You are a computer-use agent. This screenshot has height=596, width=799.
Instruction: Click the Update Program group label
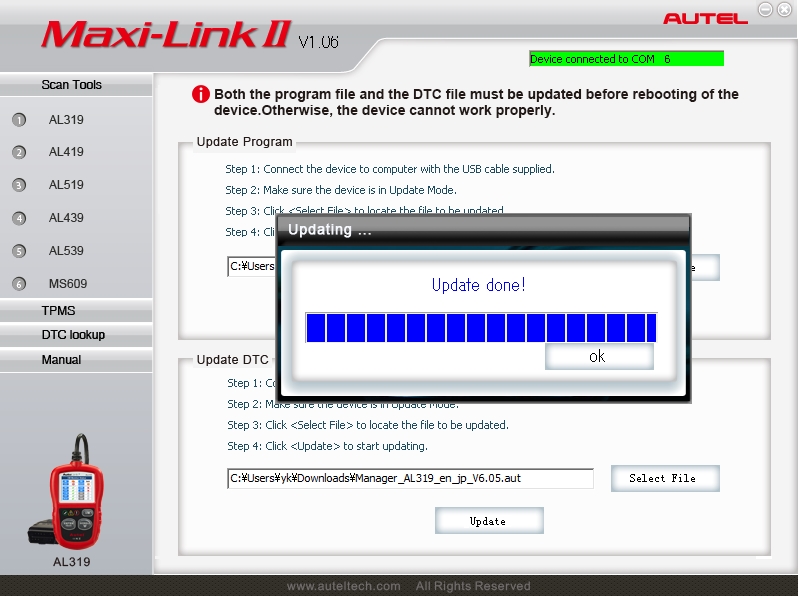[x=245, y=142]
